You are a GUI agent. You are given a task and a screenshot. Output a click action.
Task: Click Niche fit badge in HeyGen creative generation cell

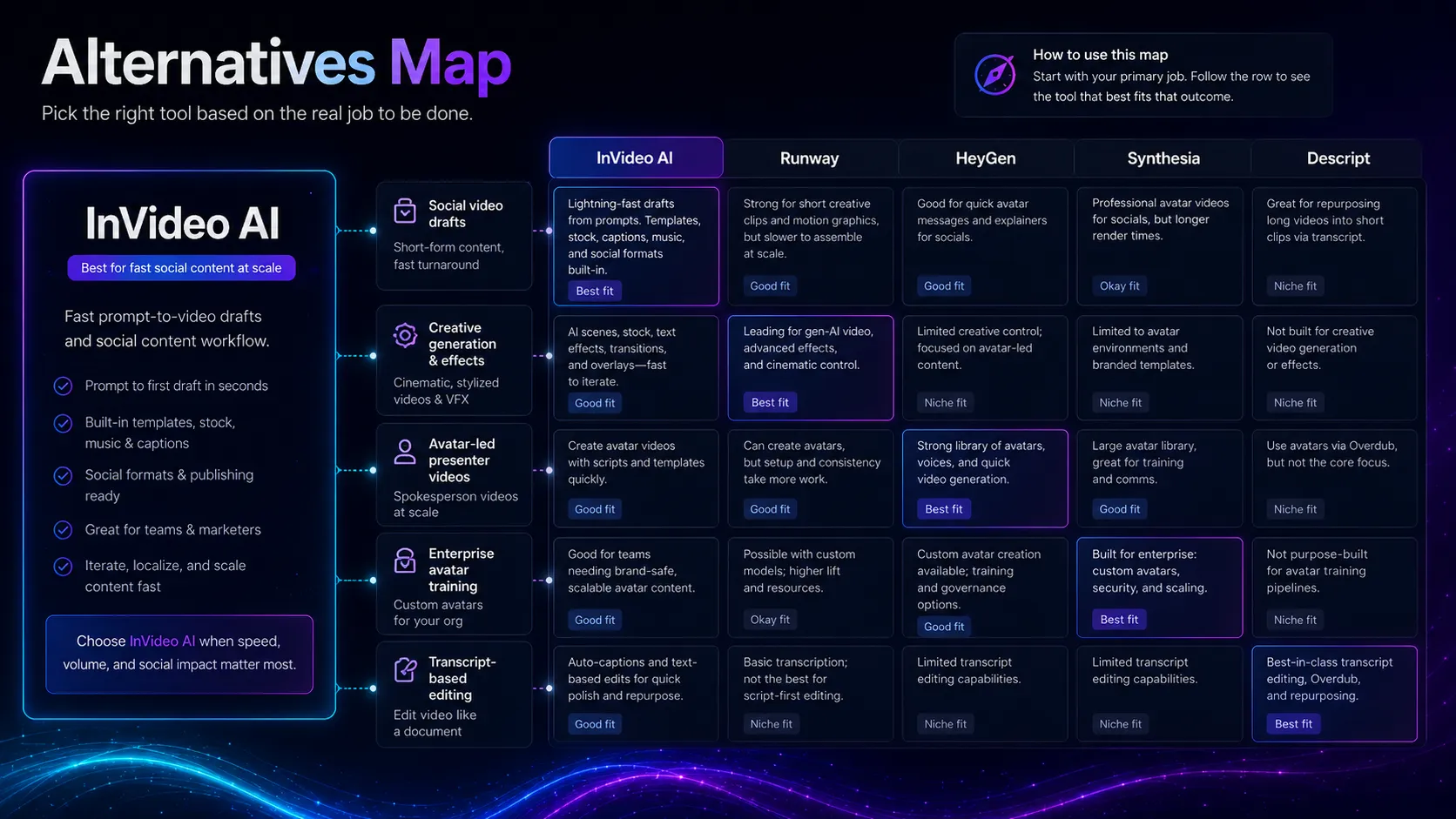945,403
